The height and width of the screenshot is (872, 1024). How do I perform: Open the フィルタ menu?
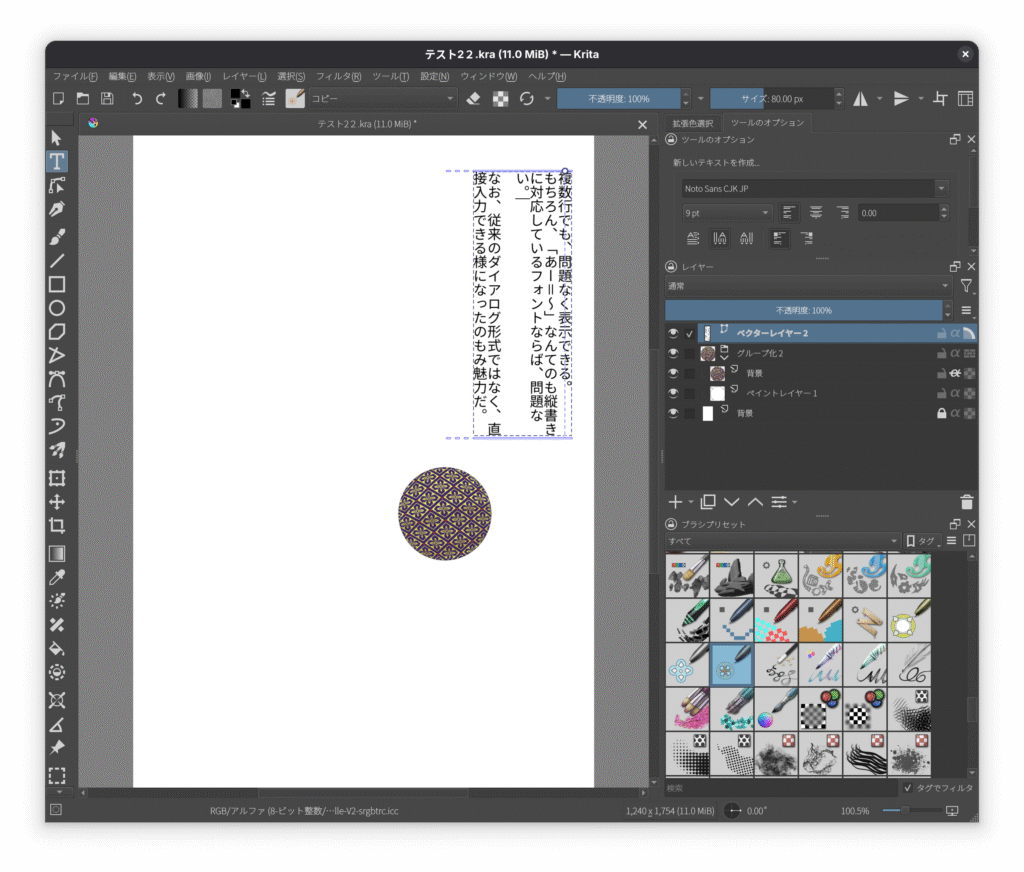(x=339, y=76)
